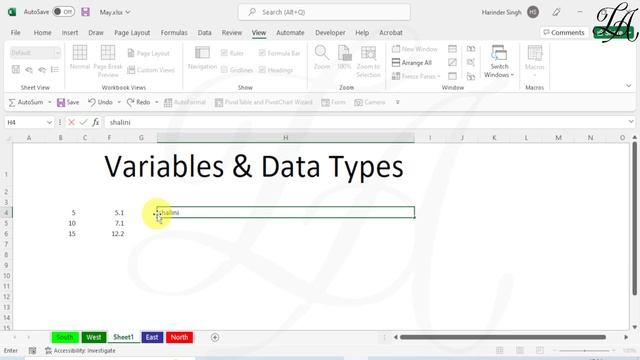640x360 pixels.
Task: Open the Form tool
Action: (333, 102)
